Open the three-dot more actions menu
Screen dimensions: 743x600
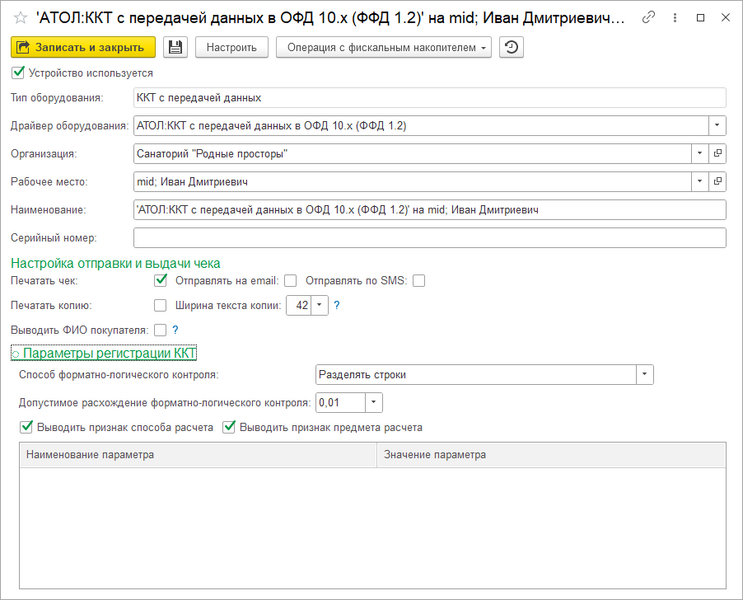(x=675, y=18)
